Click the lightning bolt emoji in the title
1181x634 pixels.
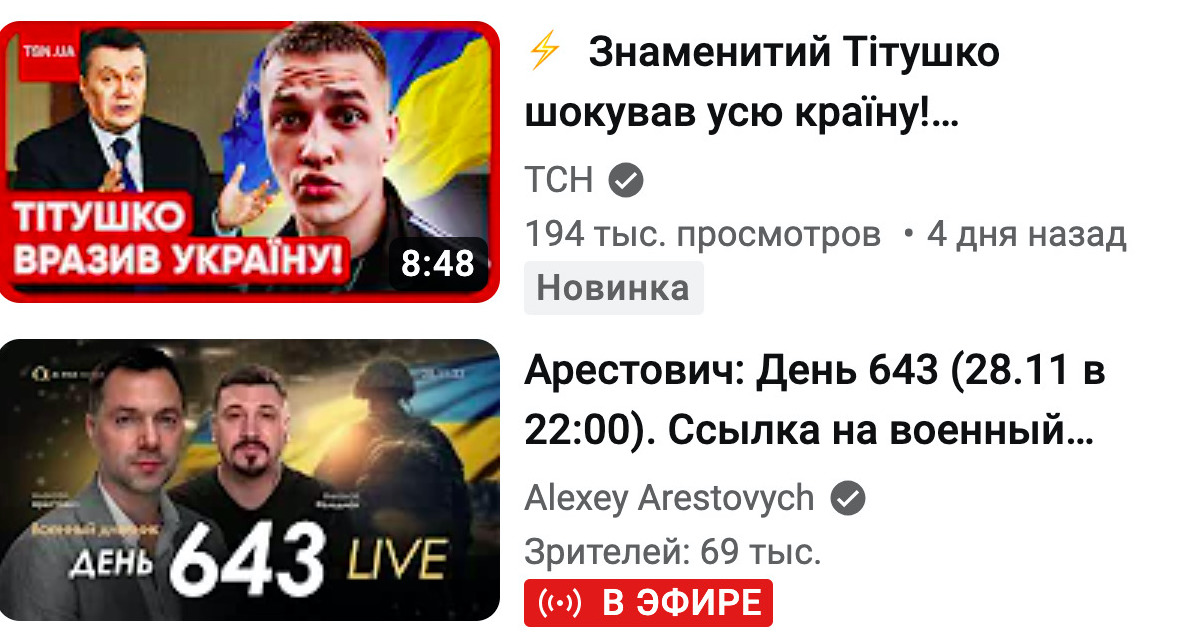point(544,51)
